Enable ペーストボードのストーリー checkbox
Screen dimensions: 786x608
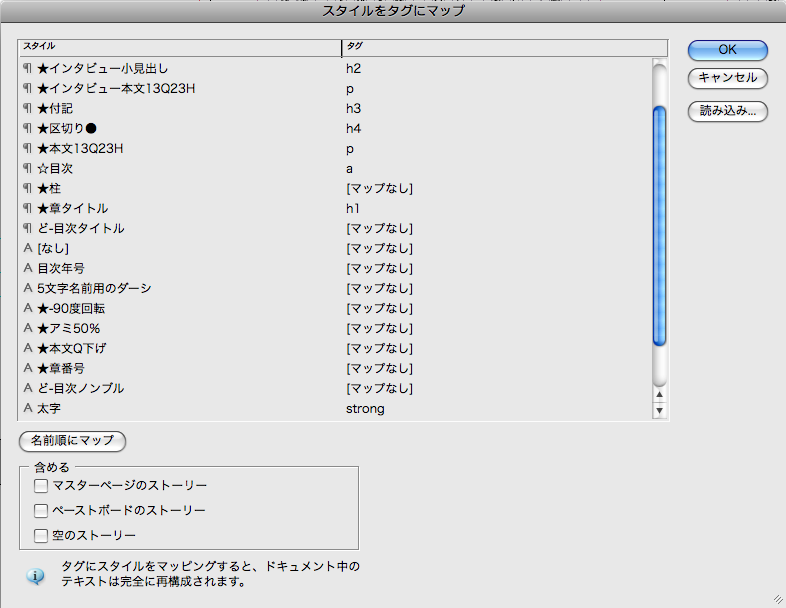point(41,511)
